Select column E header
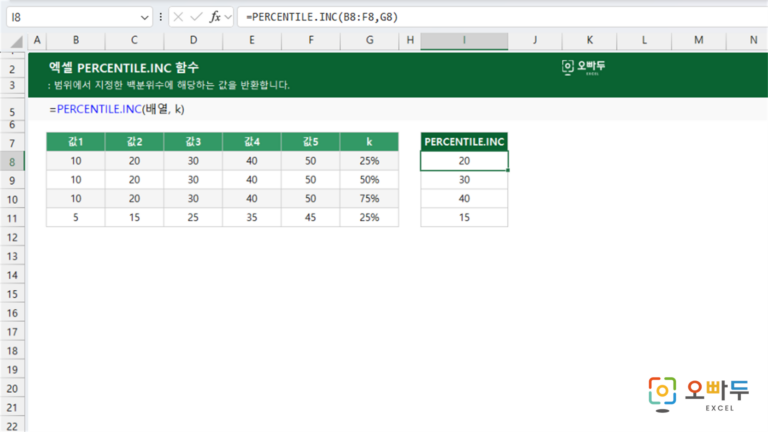 click(x=252, y=41)
